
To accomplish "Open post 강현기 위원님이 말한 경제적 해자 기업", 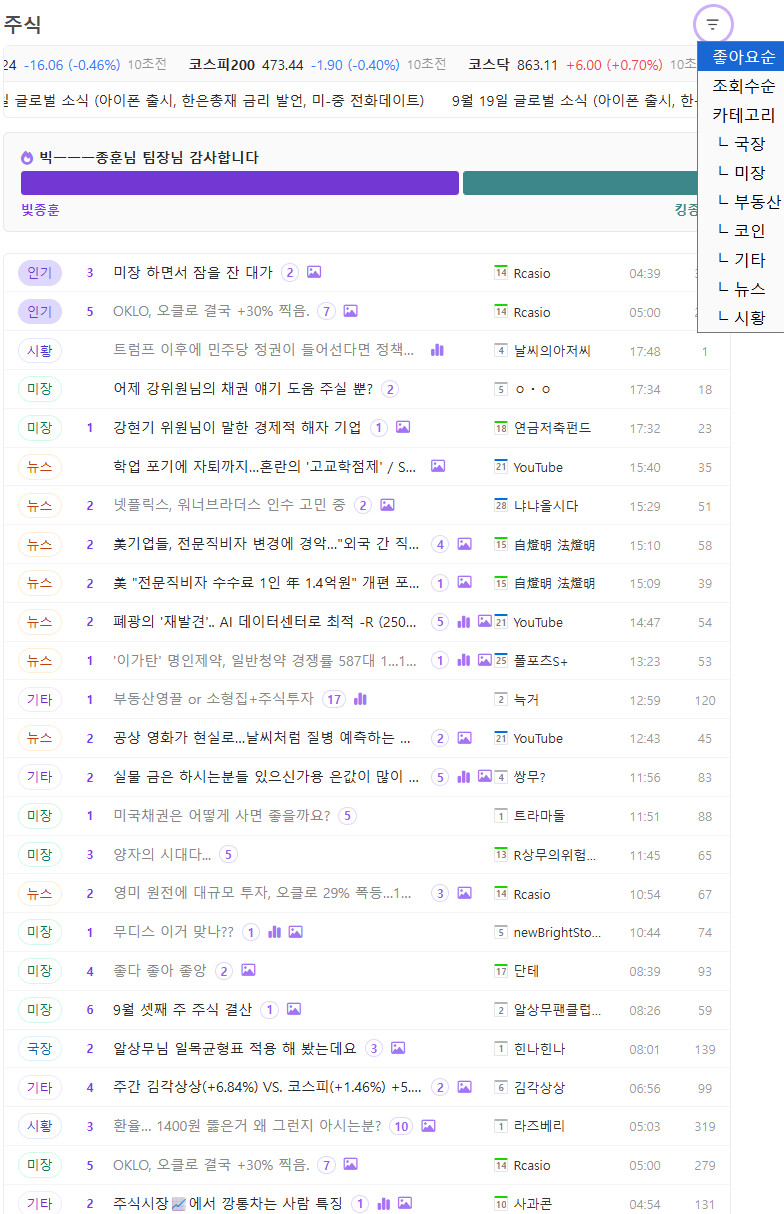I will 238,428.
